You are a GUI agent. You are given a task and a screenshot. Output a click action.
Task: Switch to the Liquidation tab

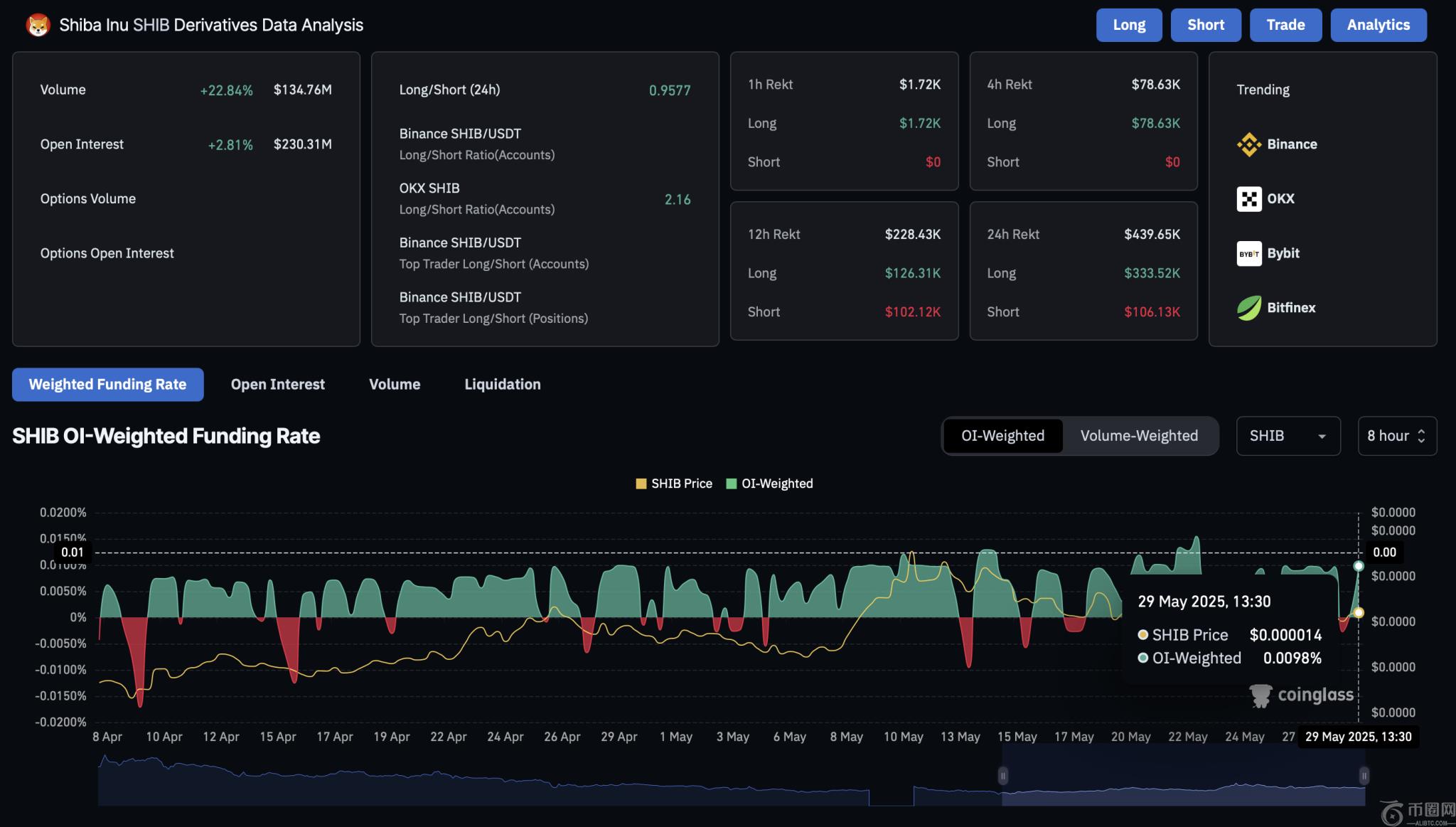pos(502,385)
